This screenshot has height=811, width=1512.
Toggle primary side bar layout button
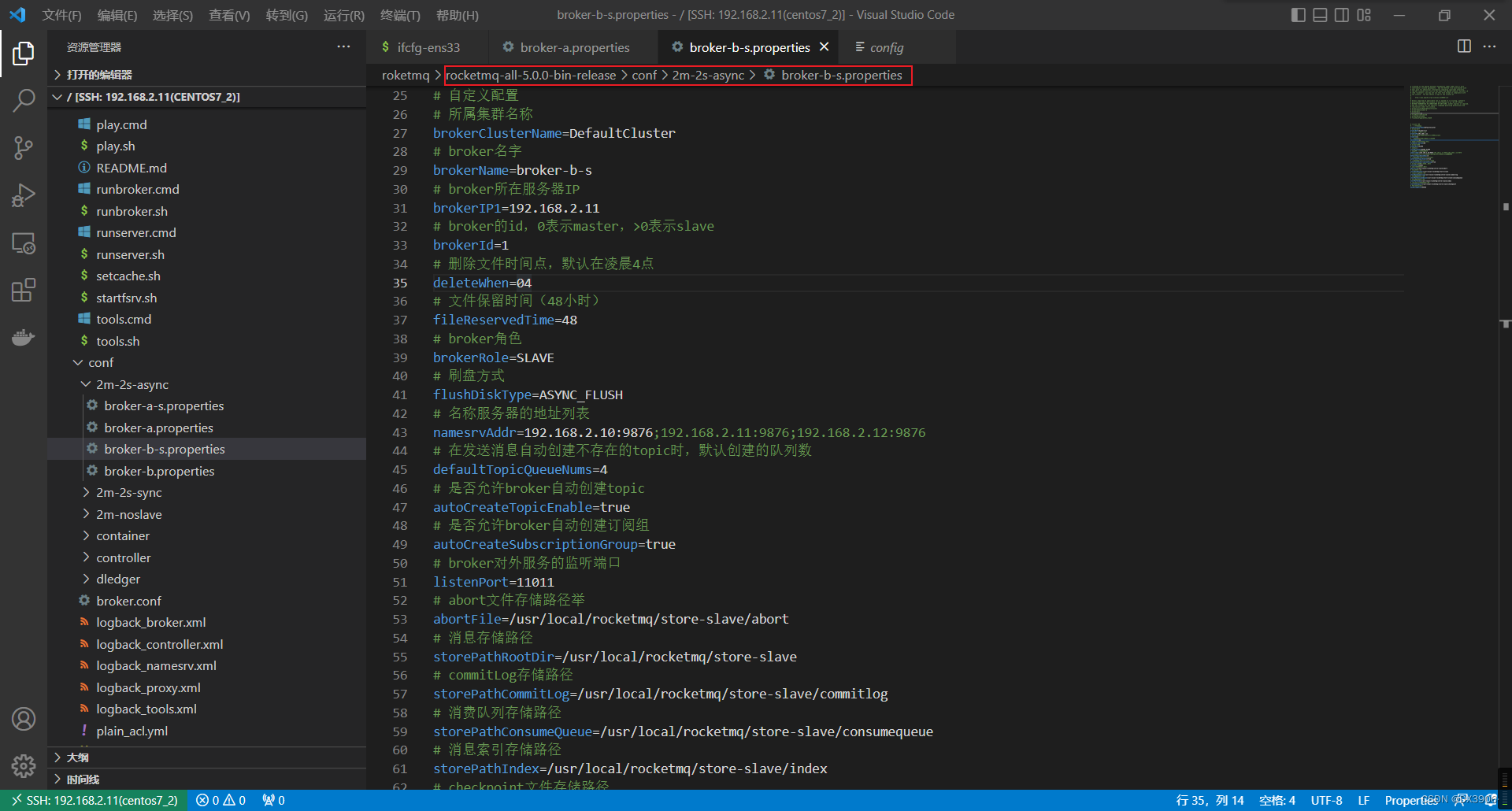(x=1299, y=15)
